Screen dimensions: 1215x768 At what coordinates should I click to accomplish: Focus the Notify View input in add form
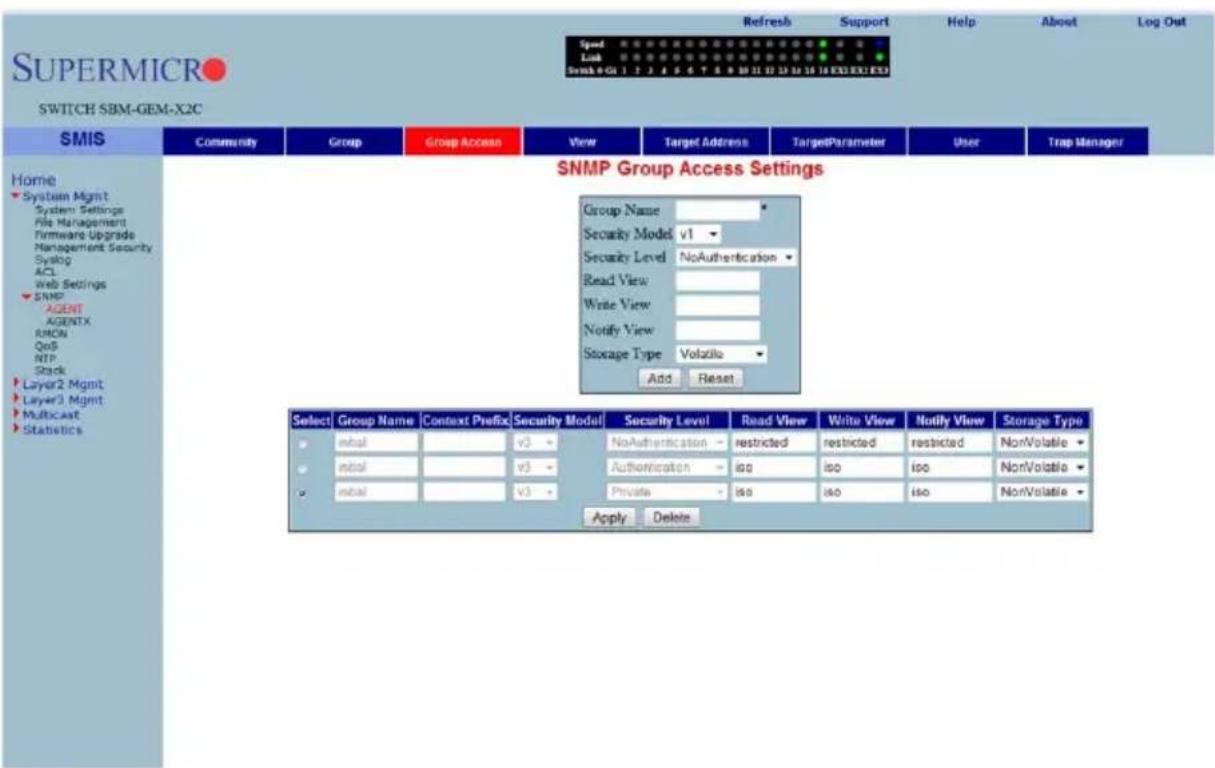click(x=718, y=329)
